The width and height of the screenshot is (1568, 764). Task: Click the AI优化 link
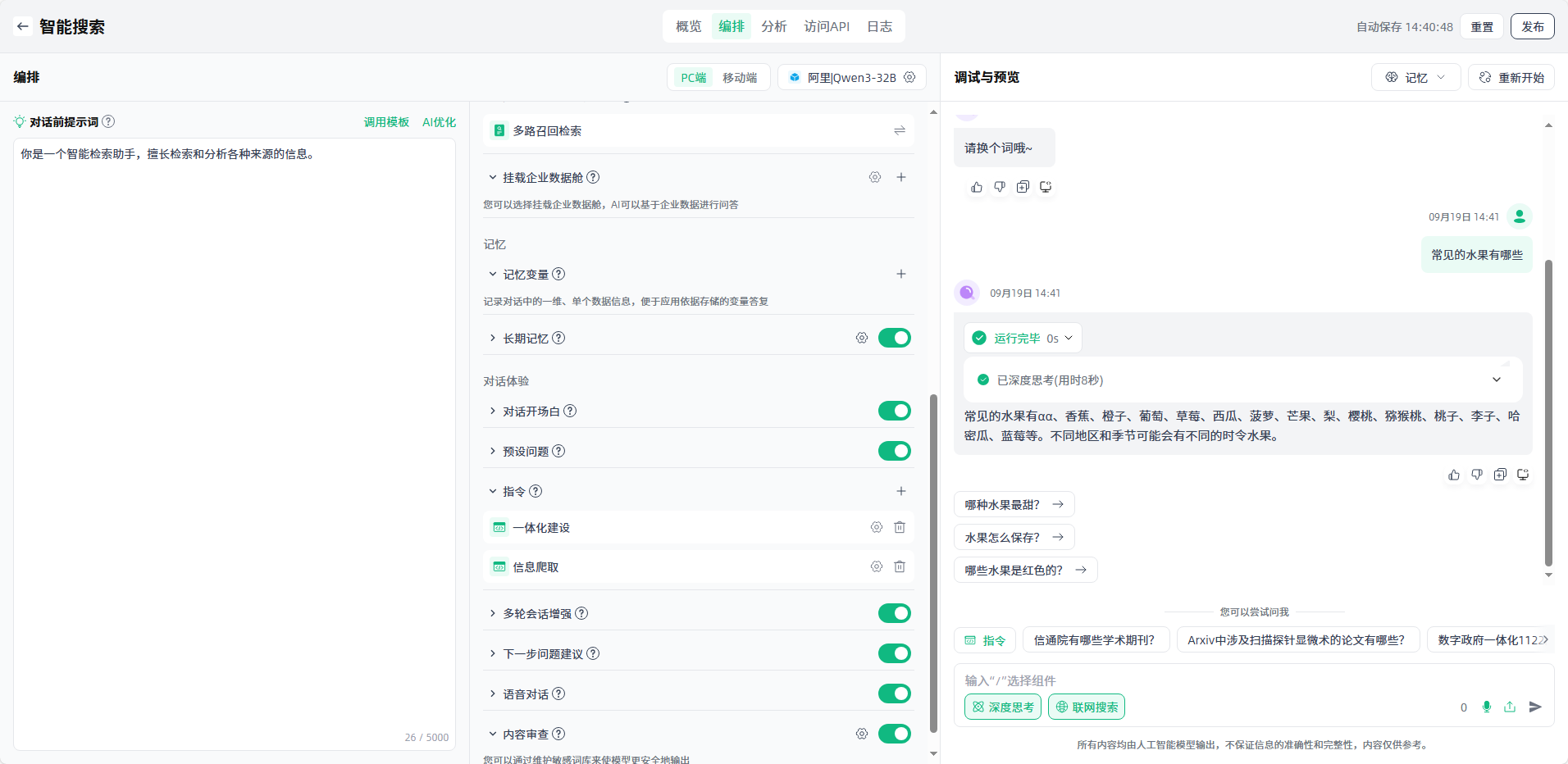point(439,122)
